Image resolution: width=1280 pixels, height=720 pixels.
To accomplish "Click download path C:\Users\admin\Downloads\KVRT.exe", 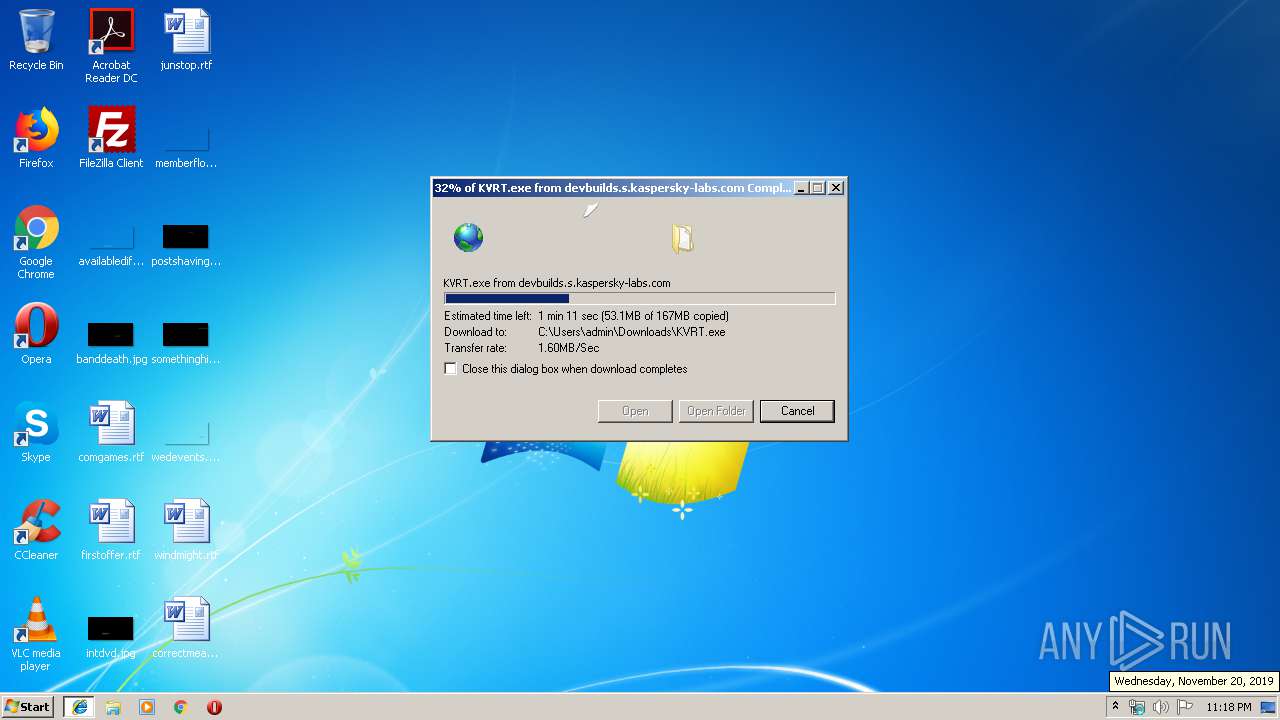I will pos(632,332).
